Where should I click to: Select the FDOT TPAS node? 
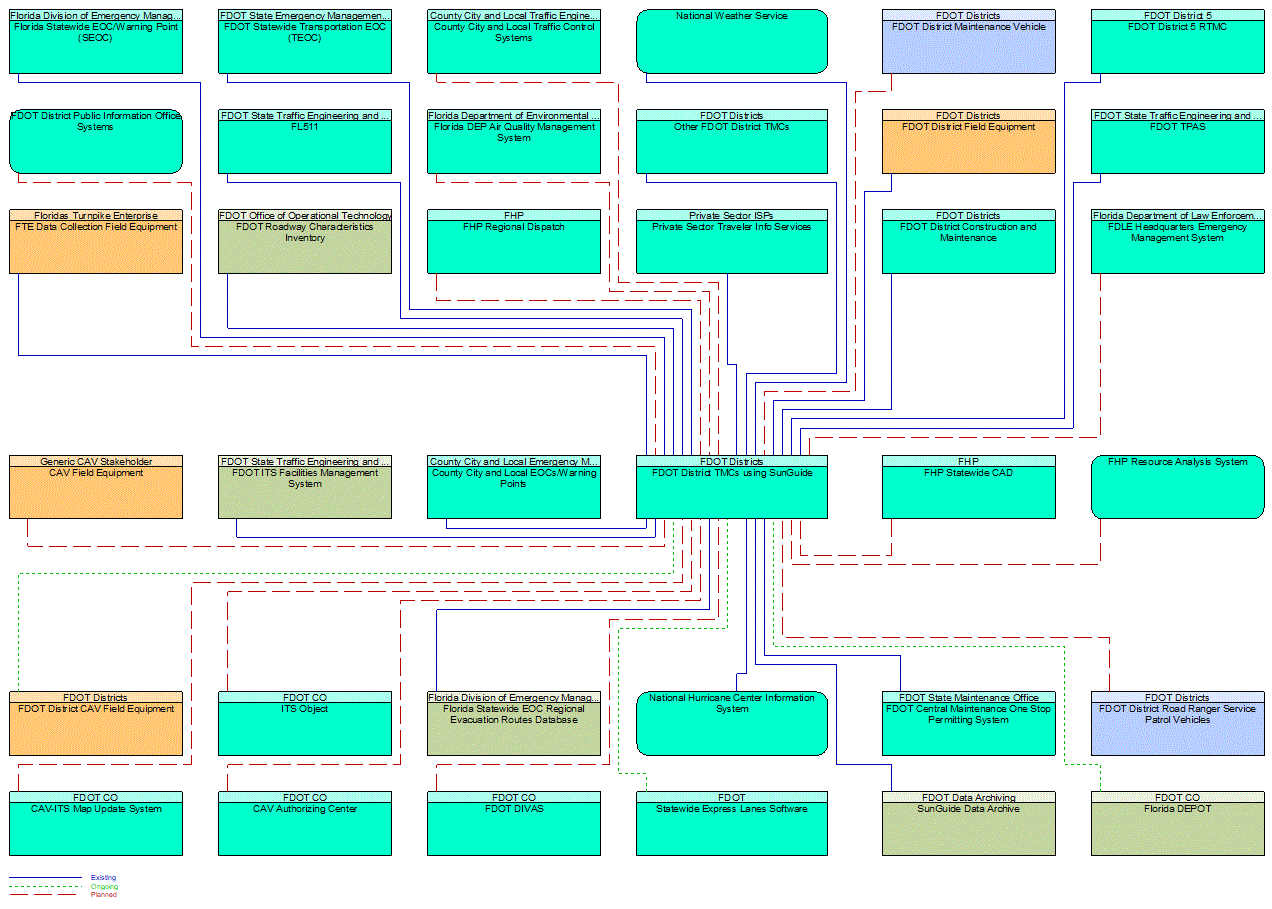point(1178,141)
